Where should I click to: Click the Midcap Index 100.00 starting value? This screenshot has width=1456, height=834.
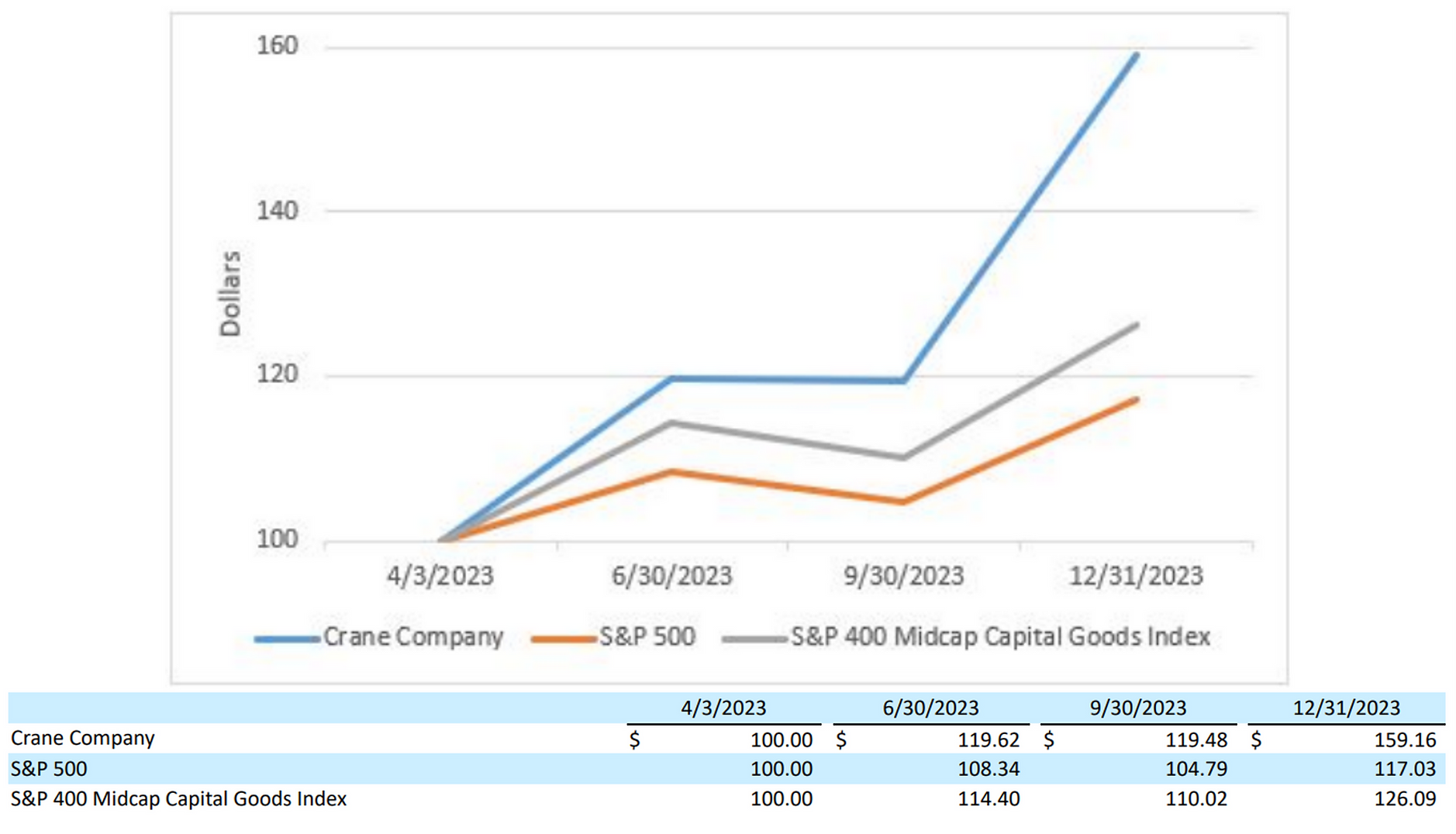[781, 798]
